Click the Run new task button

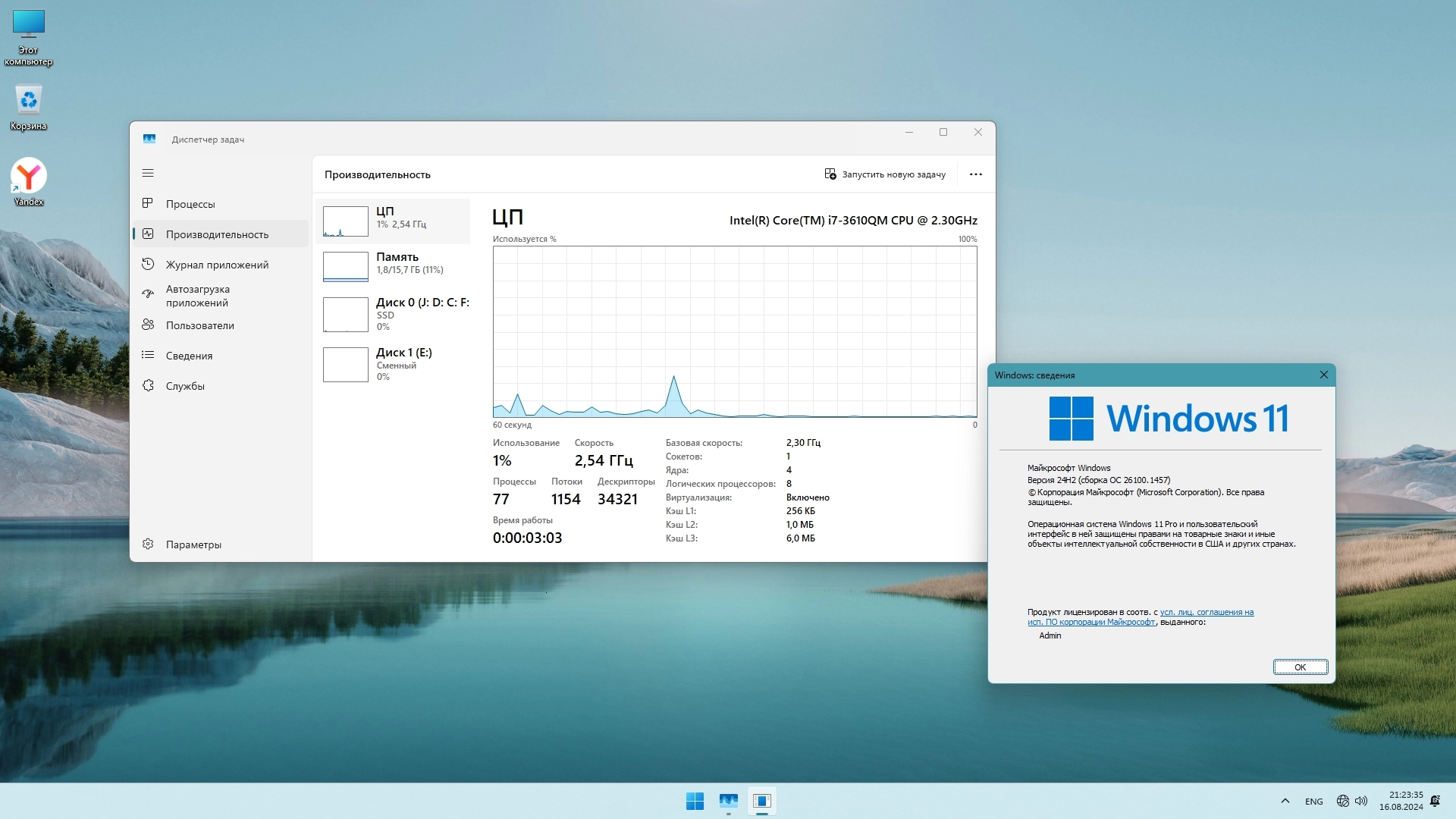pyautogui.click(x=885, y=174)
